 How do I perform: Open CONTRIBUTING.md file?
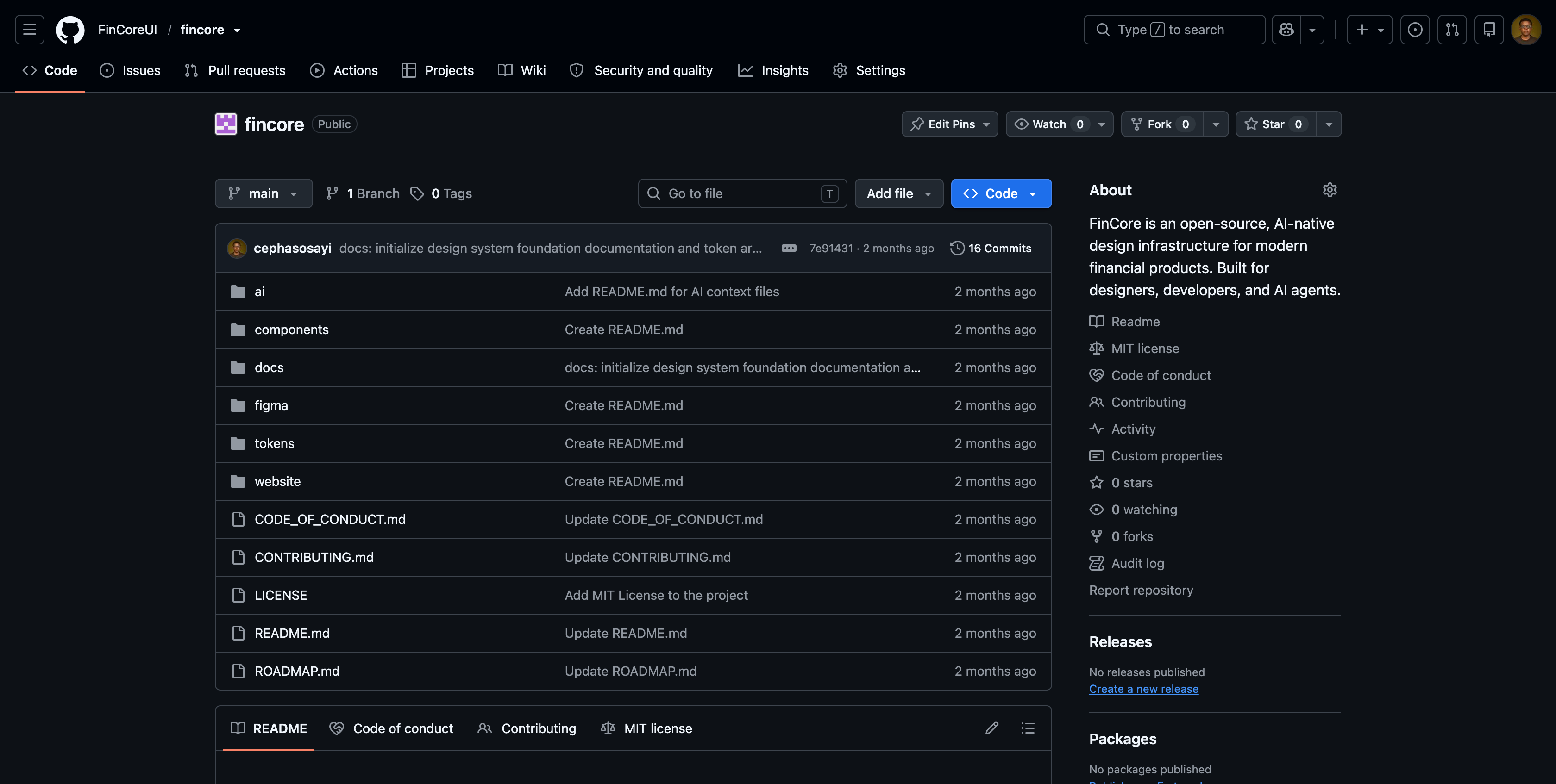point(314,557)
